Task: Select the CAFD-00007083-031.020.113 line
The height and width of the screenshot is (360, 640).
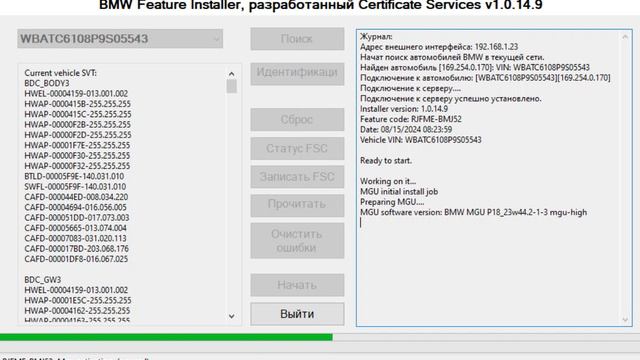Action: point(76,238)
